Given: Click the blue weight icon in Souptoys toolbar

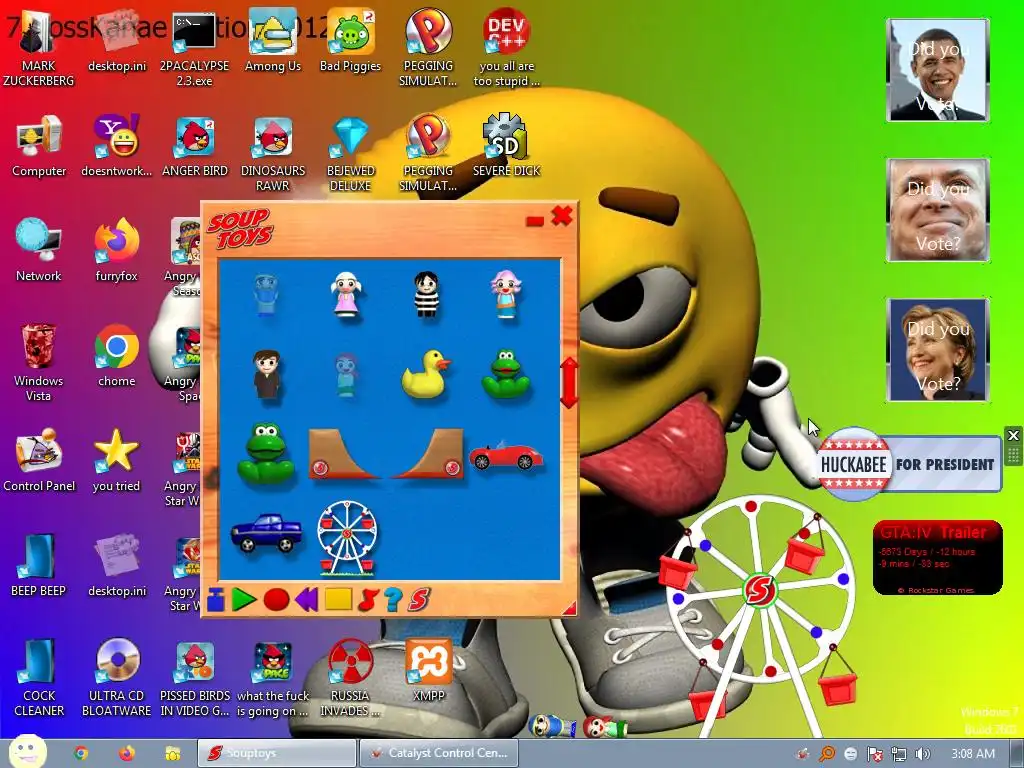Looking at the screenshot, I should tap(216, 600).
